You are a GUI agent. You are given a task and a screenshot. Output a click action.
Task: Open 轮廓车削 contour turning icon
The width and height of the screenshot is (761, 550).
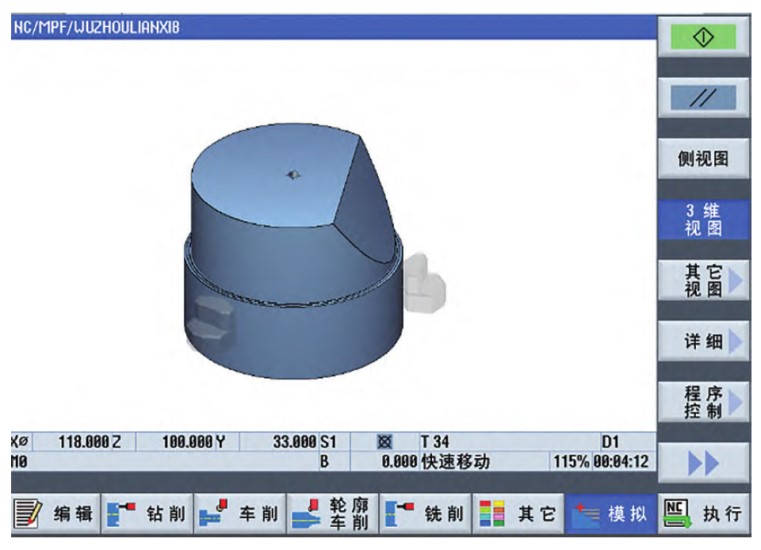pyautogui.click(x=331, y=513)
